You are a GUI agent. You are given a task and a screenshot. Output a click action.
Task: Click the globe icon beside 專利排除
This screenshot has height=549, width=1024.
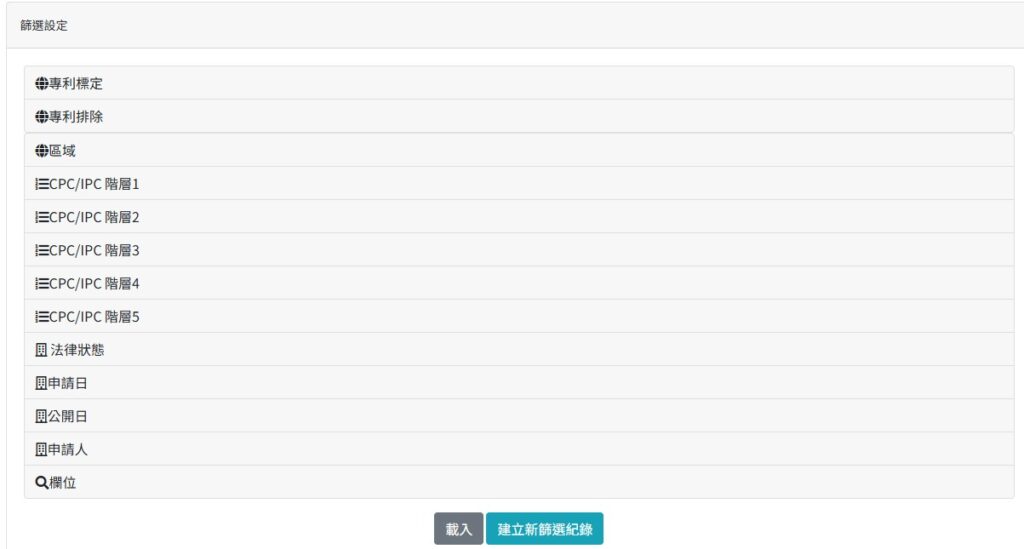click(42, 117)
